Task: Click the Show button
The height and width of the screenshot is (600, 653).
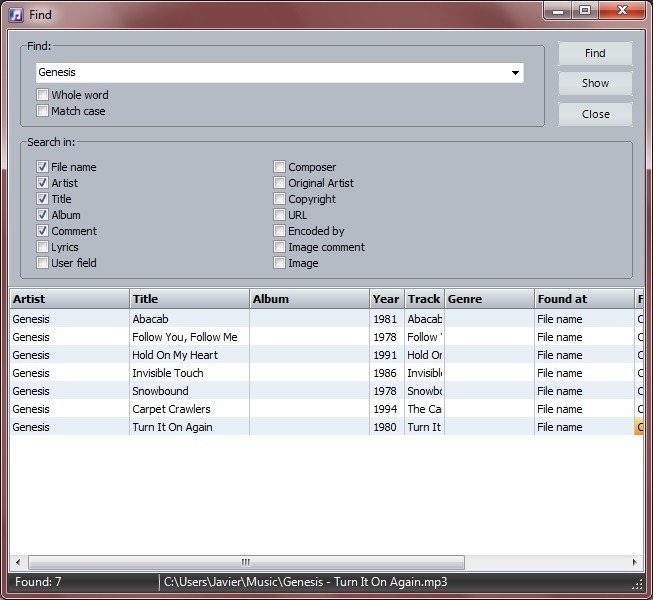Action: [x=595, y=83]
